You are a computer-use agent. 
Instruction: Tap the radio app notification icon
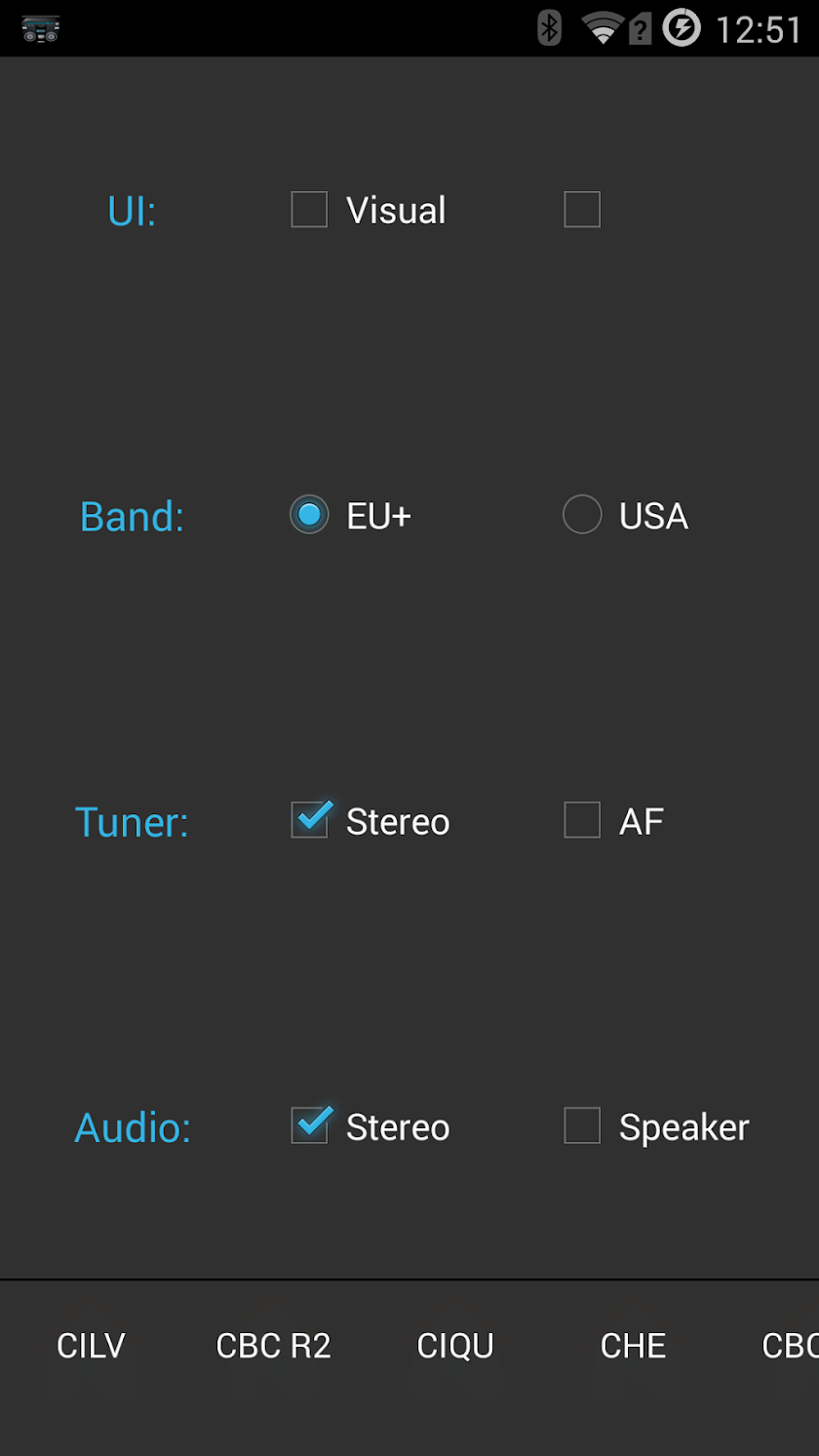[x=41, y=28]
